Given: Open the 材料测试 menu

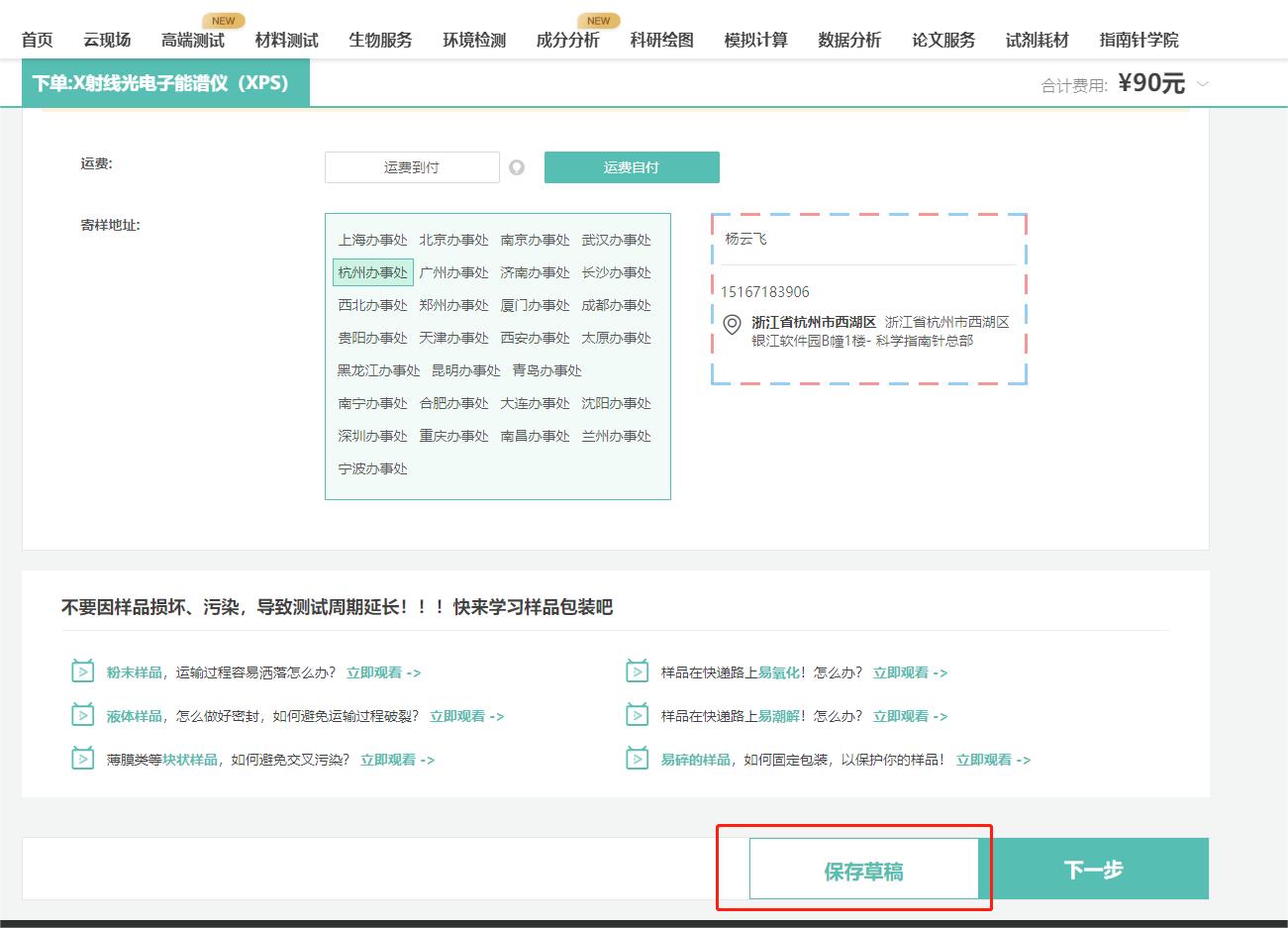Looking at the screenshot, I should 285,41.
